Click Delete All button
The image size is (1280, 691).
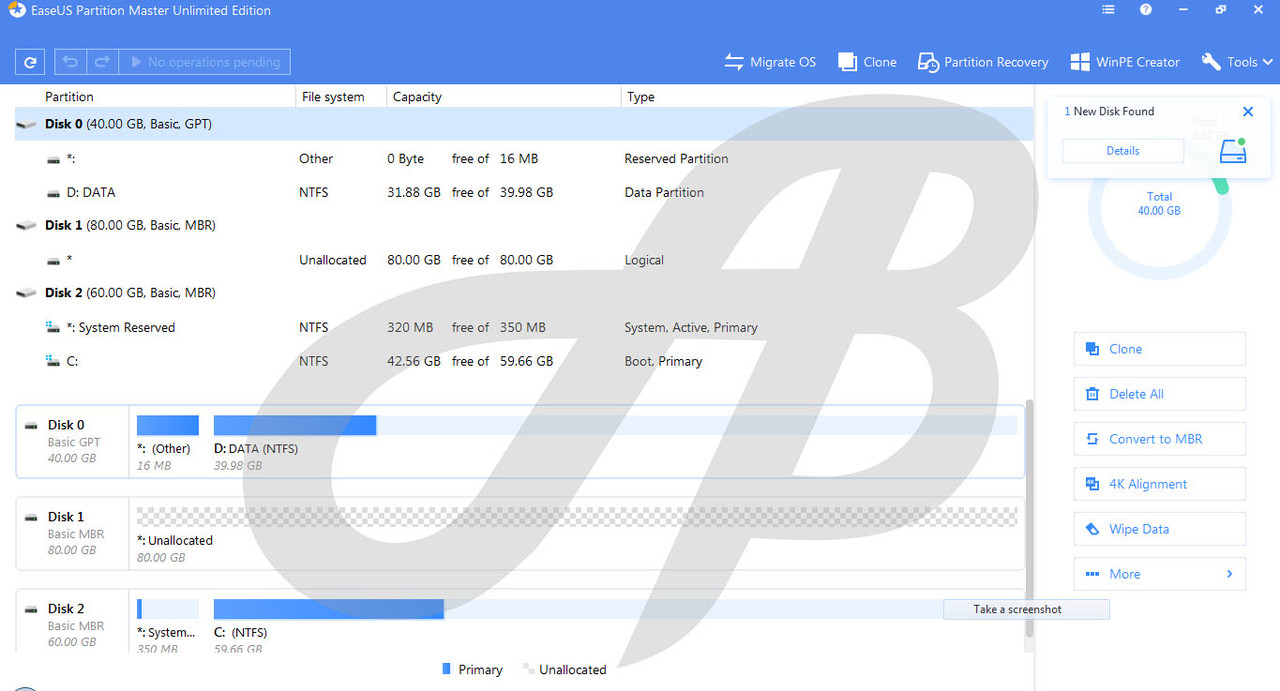tap(1159, 394)
